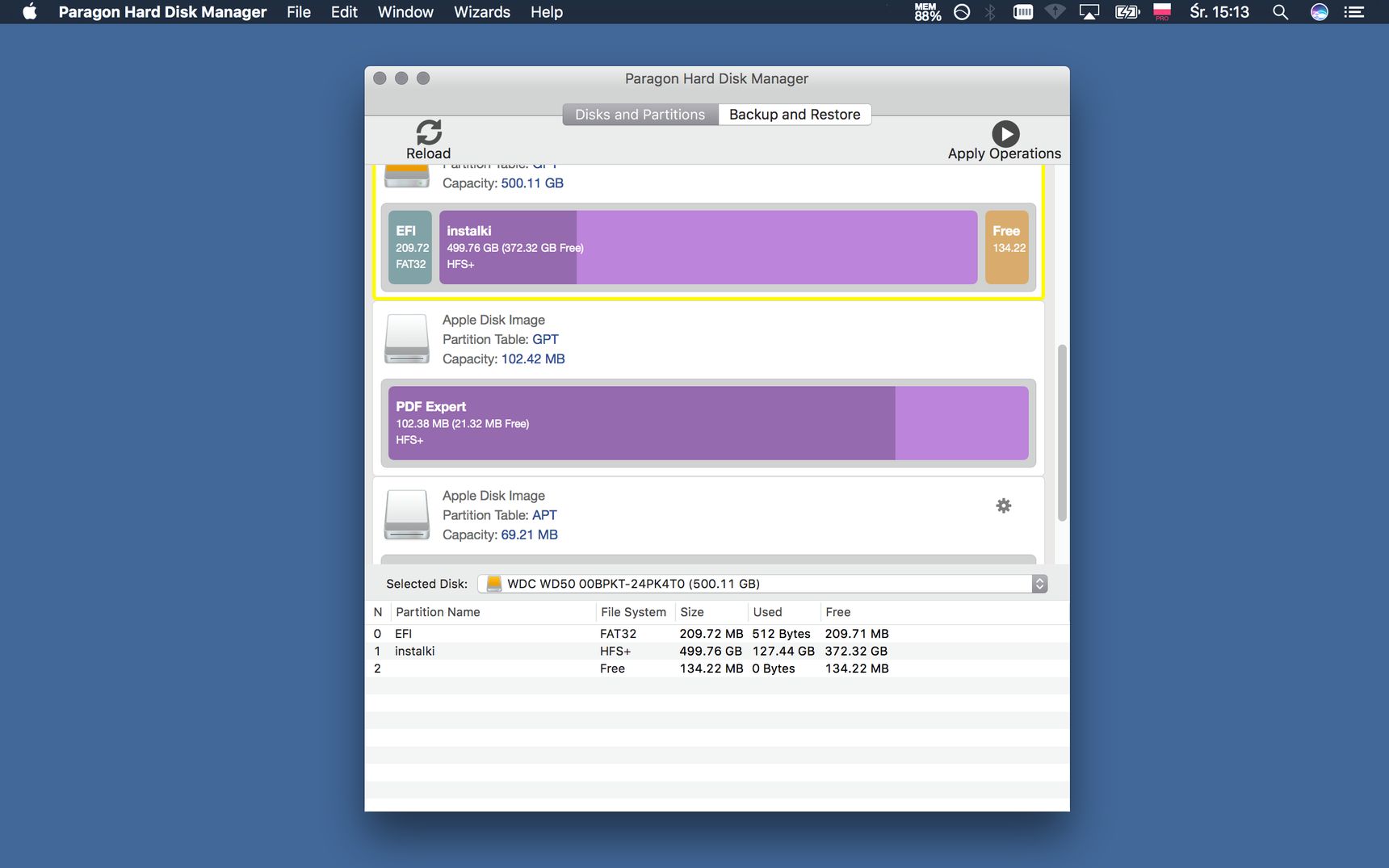Switch to Disks and Partitions tab
Viewport: 1389px width, 868px height.
640,115
